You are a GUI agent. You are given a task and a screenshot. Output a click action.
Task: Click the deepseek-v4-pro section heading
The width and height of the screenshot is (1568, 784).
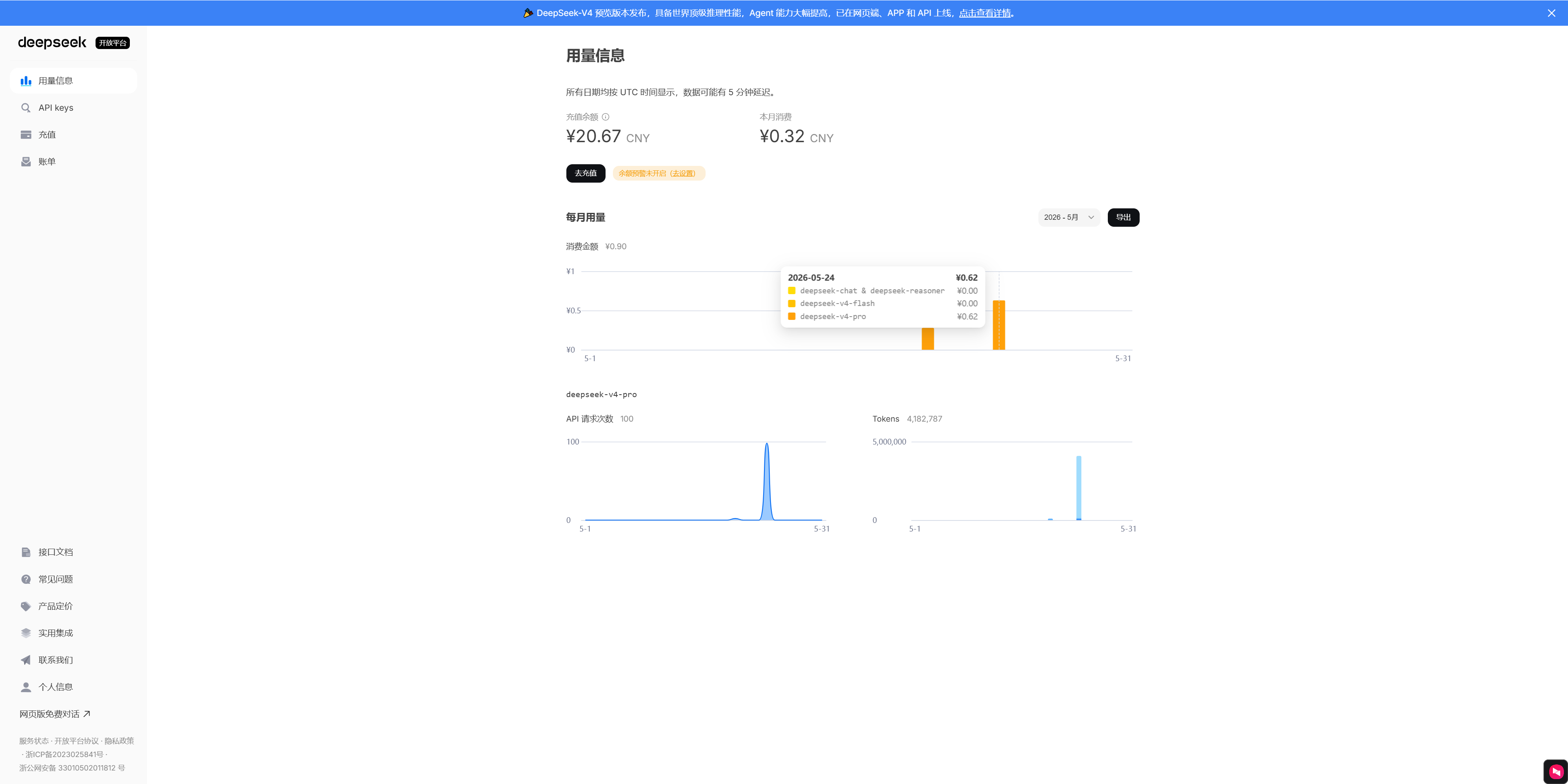point(601,395)
